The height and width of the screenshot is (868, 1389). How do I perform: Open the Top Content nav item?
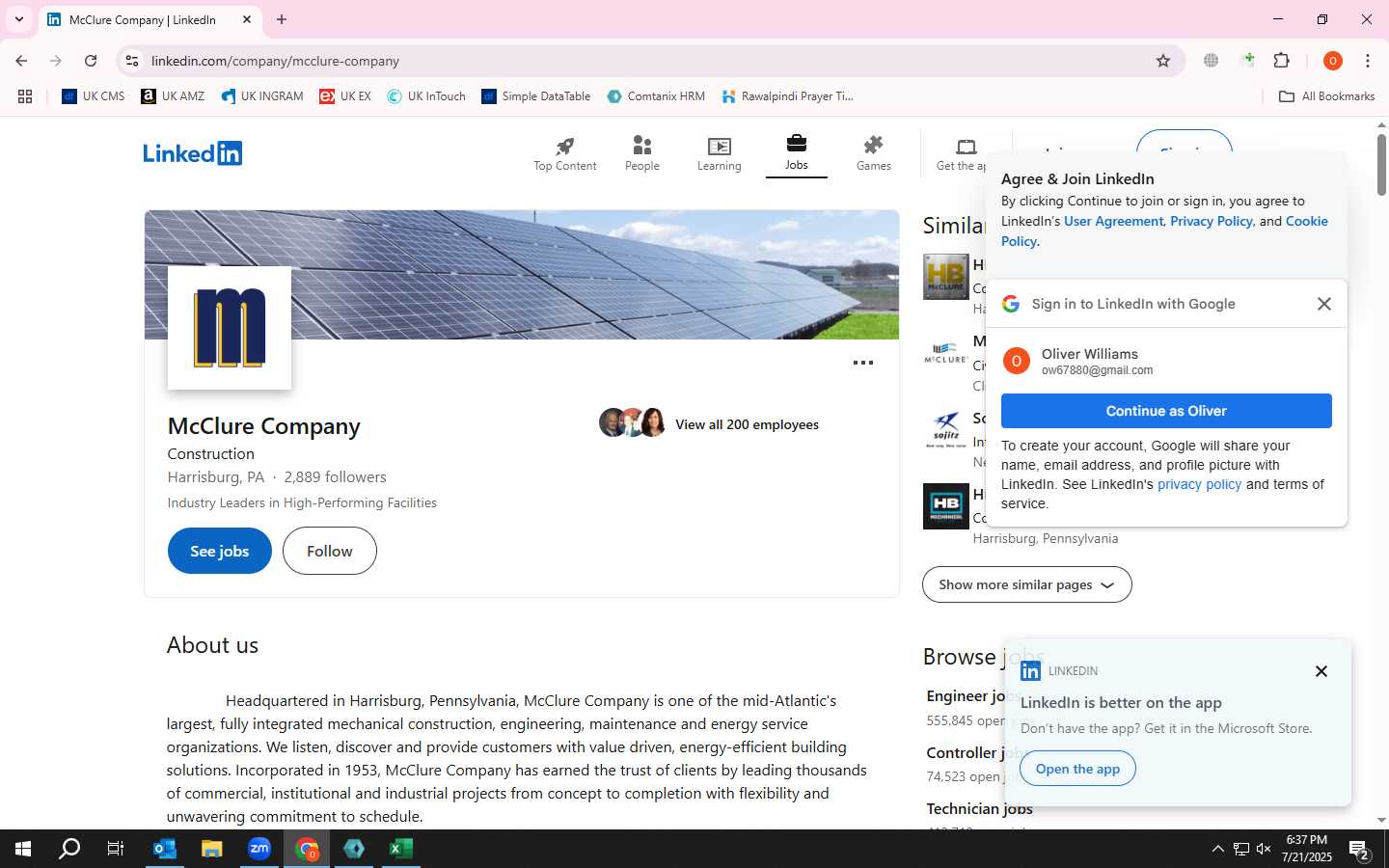pyautogui.click(x=565, y=154)
